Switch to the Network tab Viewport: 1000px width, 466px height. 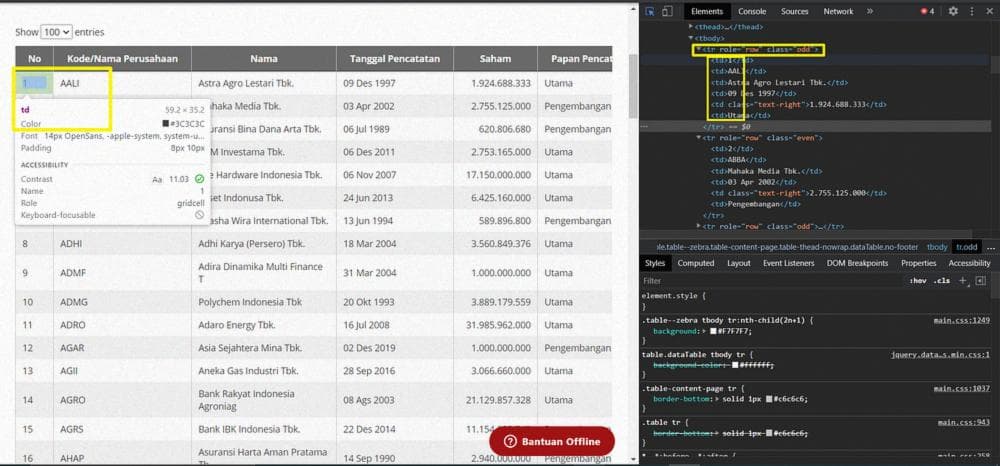pyautogui.click(x=838, y=11)
